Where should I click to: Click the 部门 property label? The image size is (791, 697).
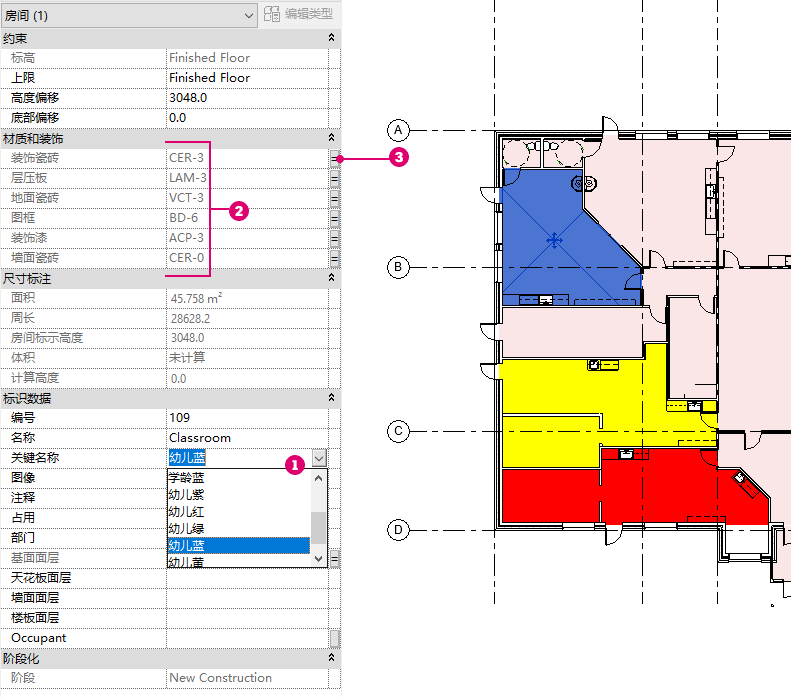23,538
